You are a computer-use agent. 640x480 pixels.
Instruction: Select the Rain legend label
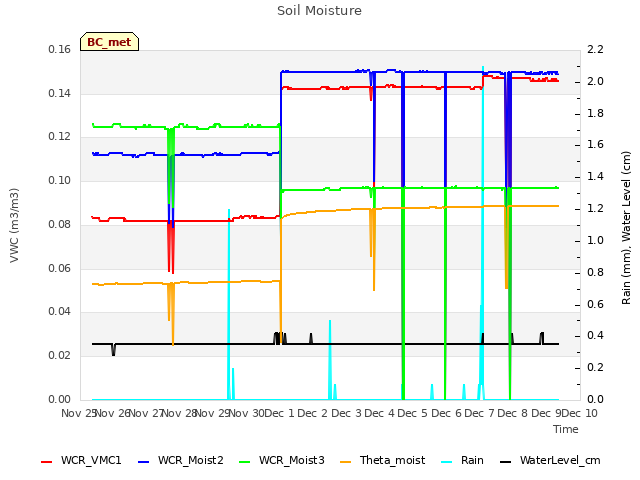click(x=472, y=460)
